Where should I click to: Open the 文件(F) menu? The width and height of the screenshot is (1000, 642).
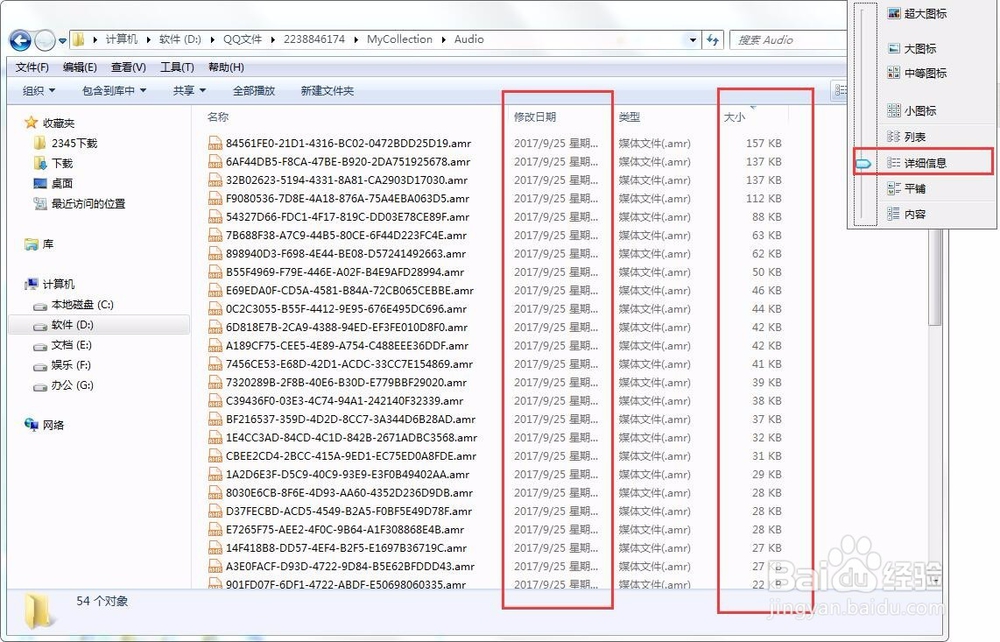click(32, 67)
